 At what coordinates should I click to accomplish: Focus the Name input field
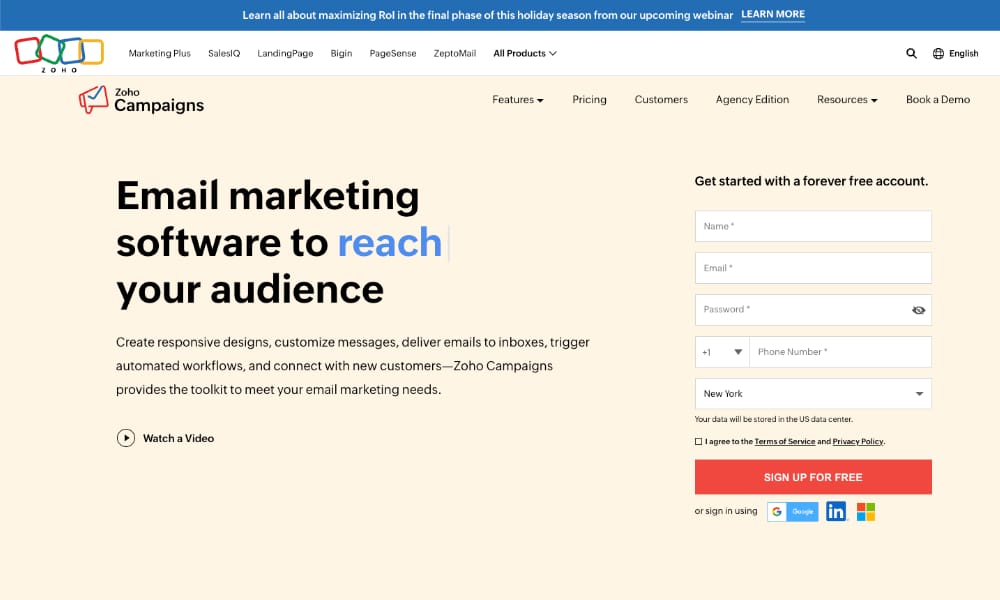tap(813, 226)
